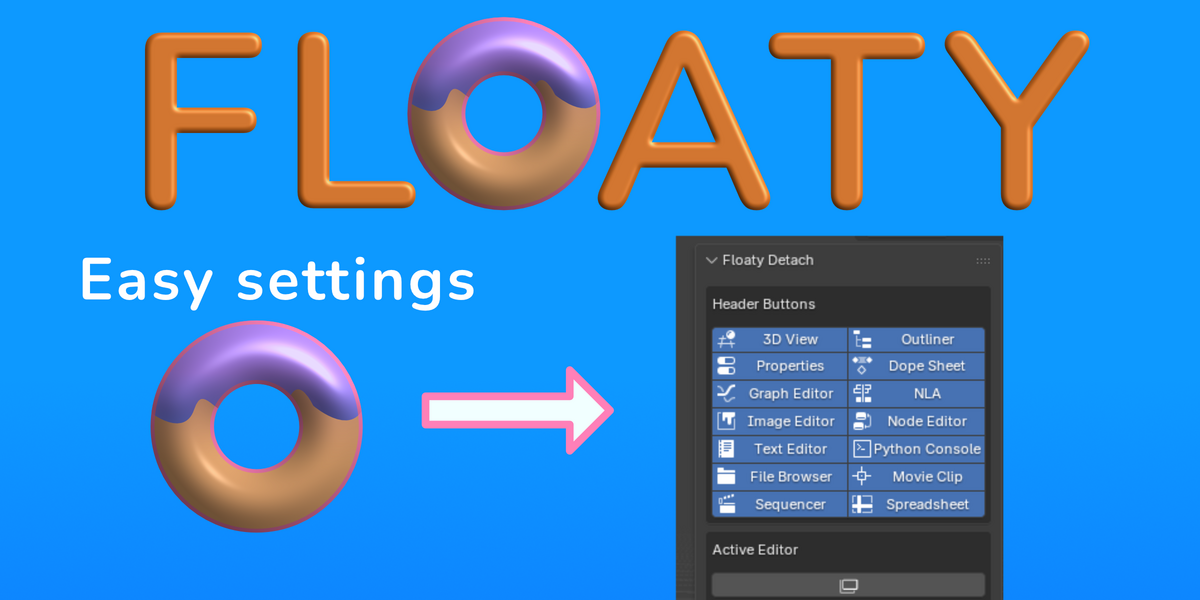
Task: Click the Node Editor icon
Action: tap(862, 421)
